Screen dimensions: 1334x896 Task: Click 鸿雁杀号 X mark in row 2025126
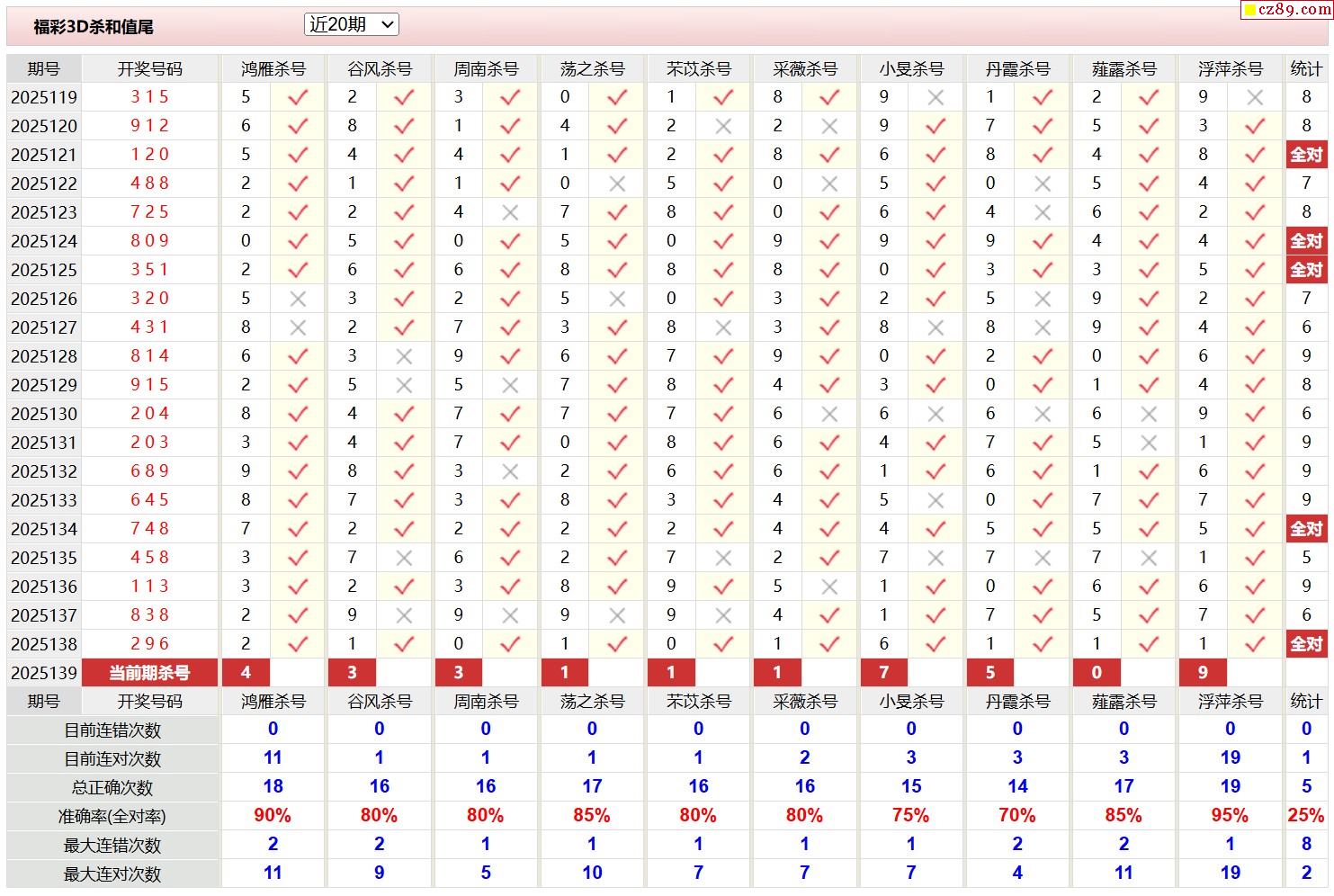pos(298,299)
